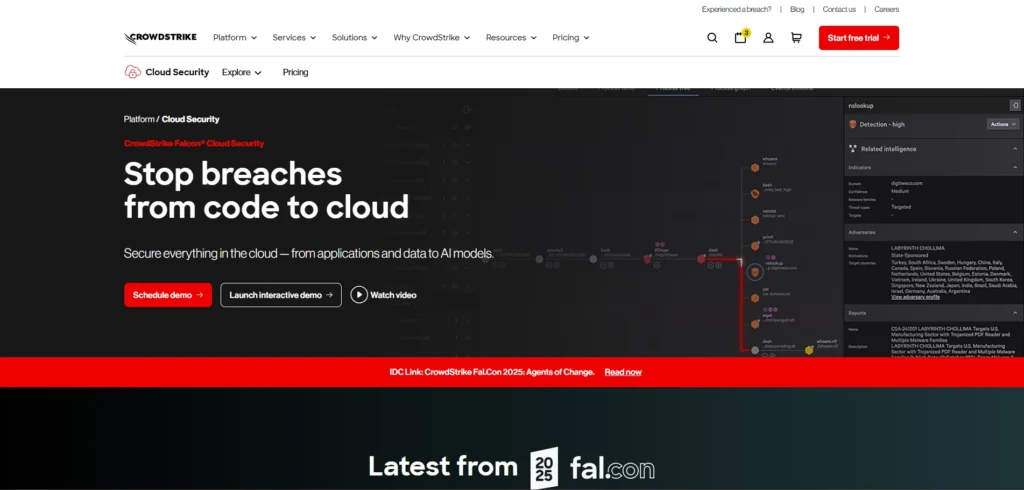
Task: Click Cloud Security in the breadcrumb
Action: point(191,119)
